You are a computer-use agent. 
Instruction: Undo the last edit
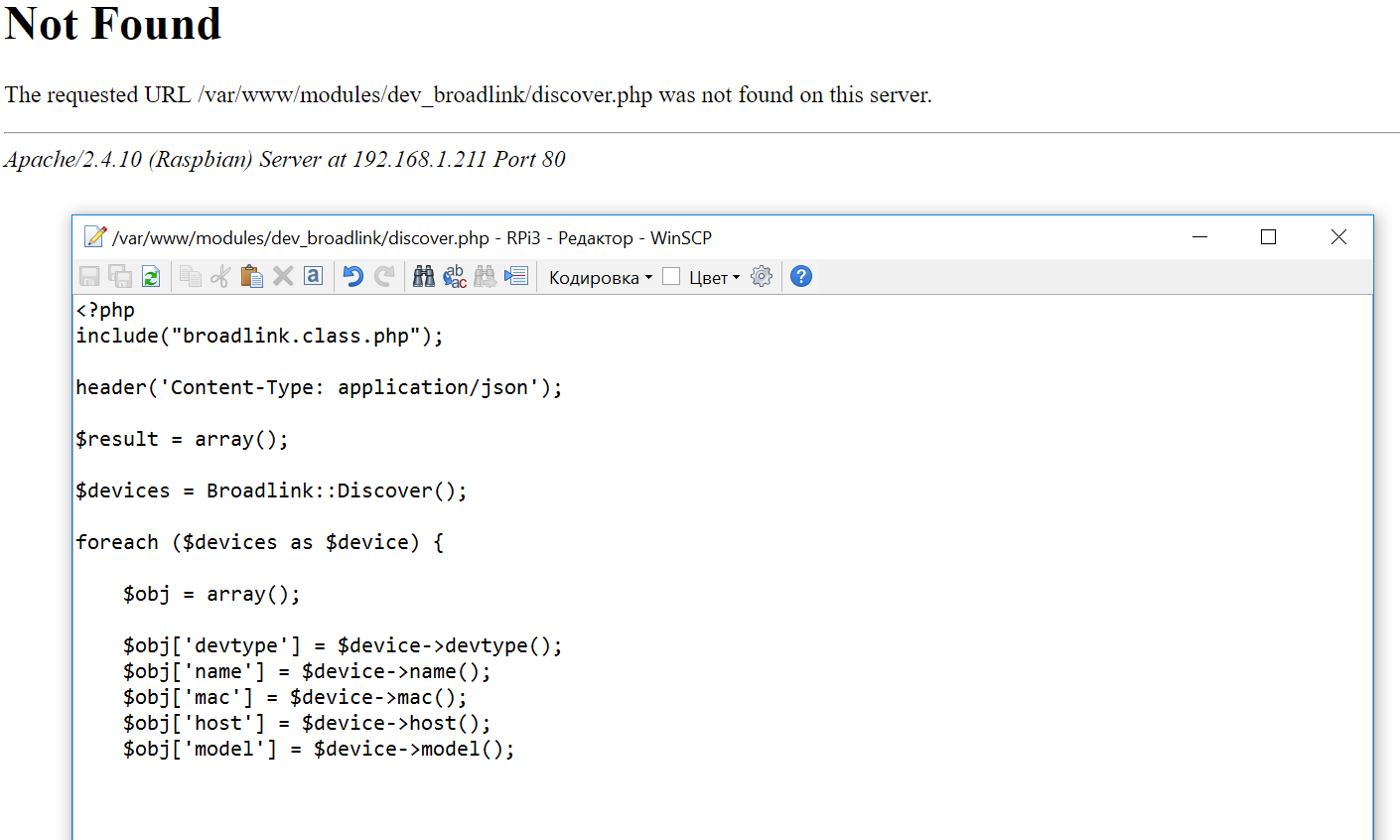pos(353,277)
